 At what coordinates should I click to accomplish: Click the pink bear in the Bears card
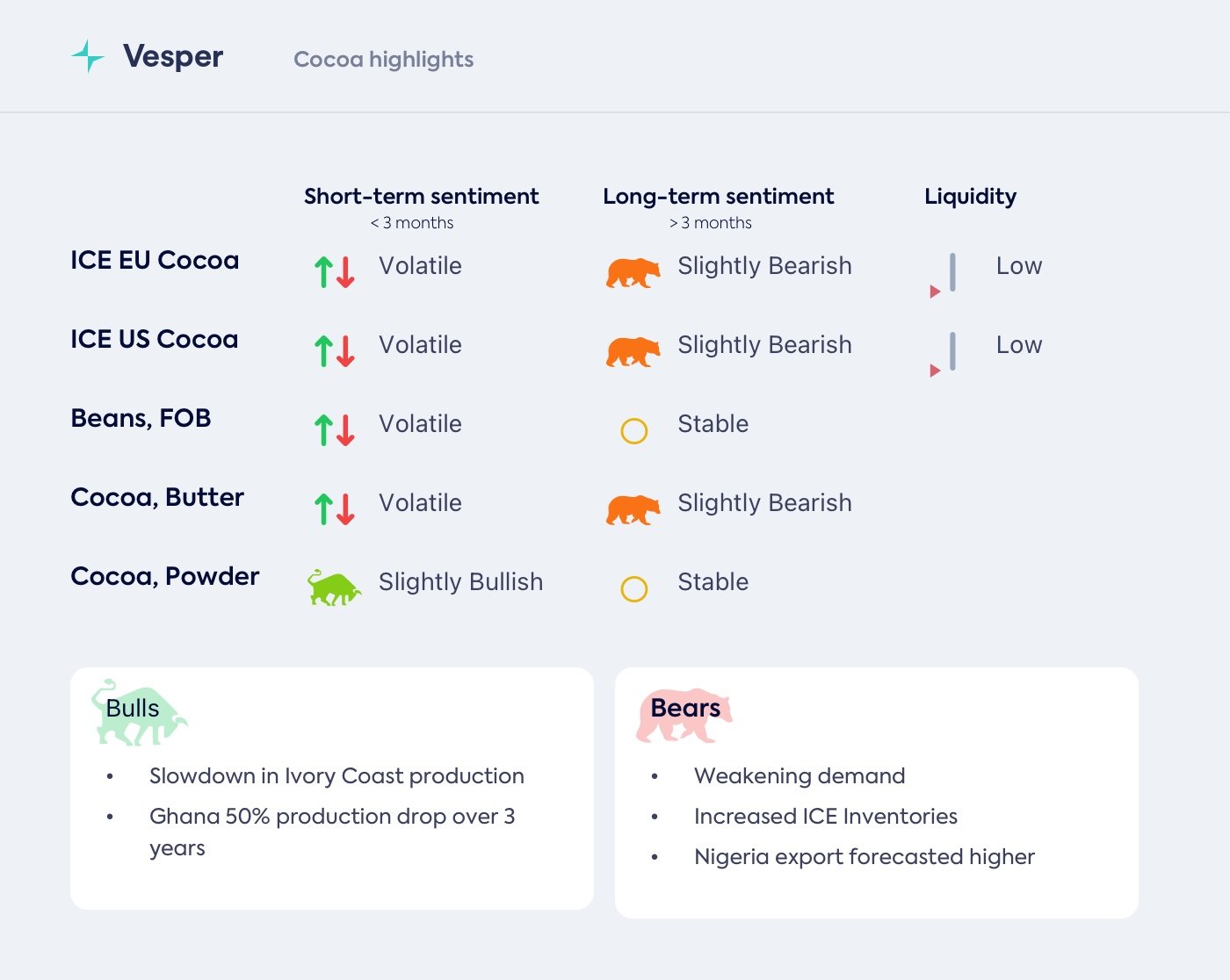[684, 715]
